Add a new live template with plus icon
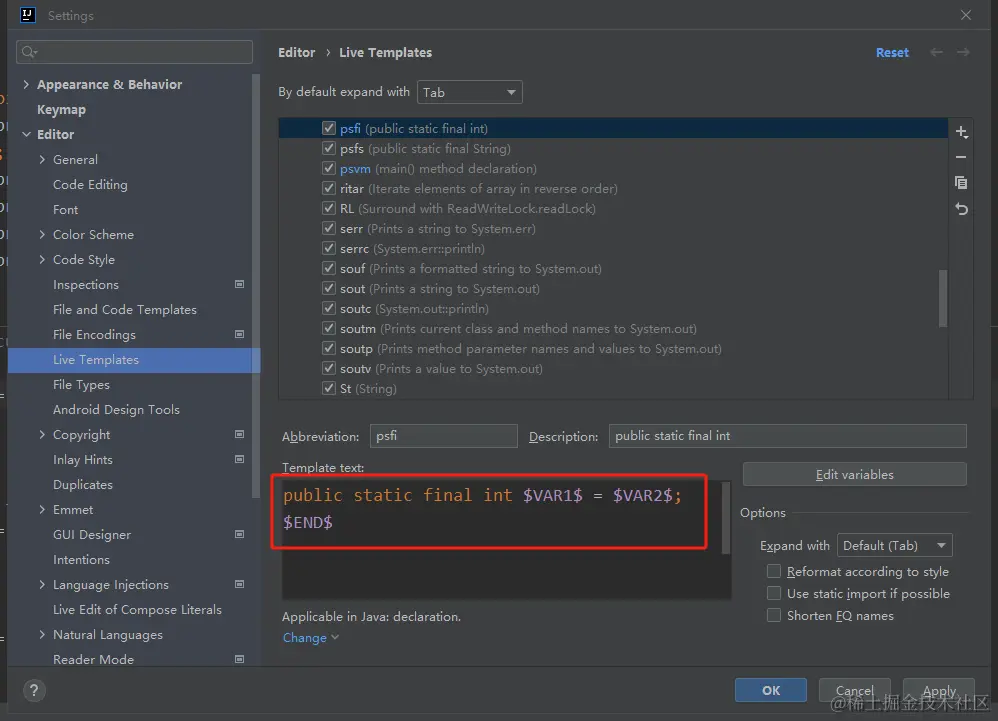The image size is (998, 721). (961, 132)
